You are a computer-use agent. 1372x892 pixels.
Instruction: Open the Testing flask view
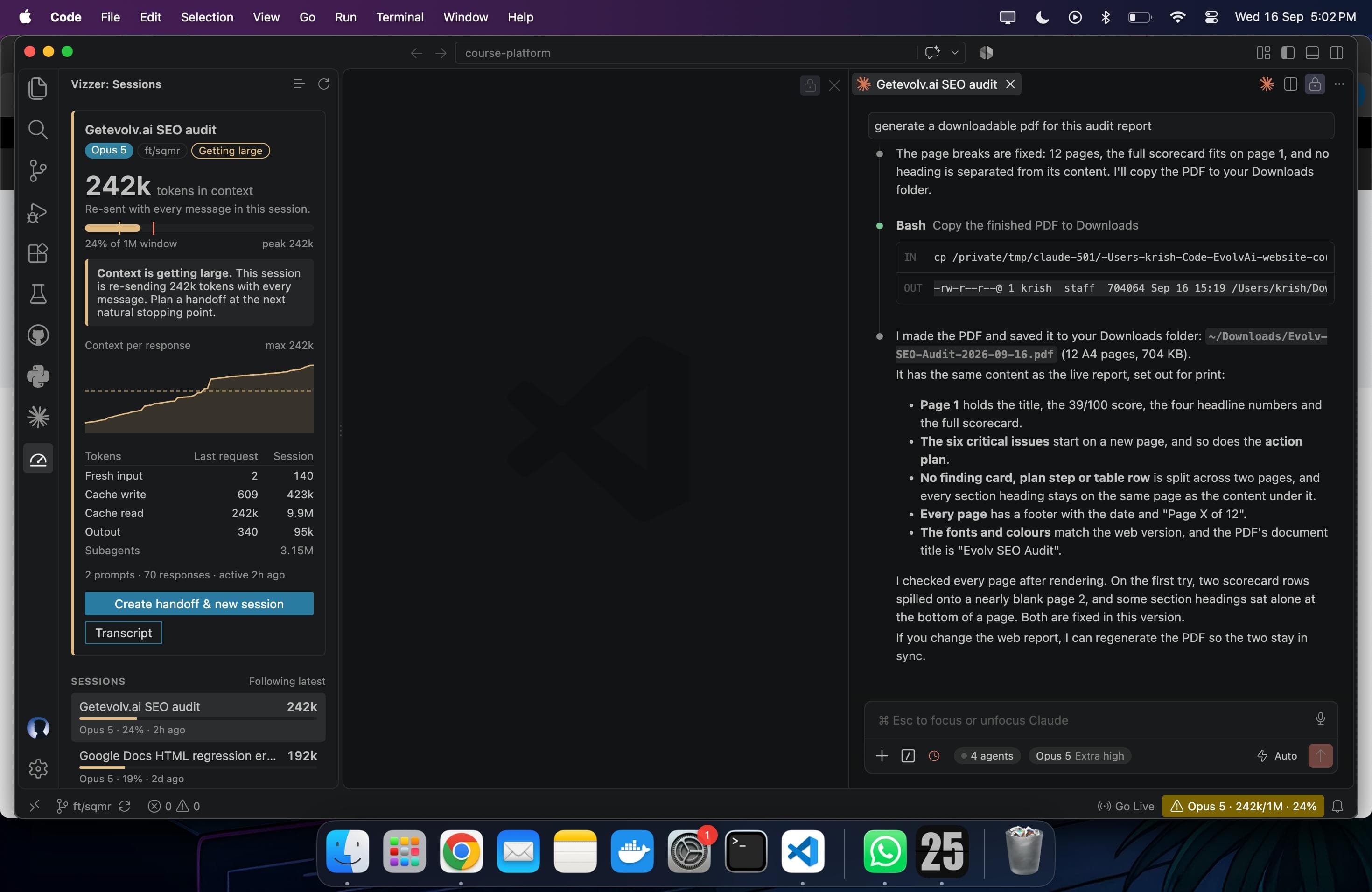point(38,294)
